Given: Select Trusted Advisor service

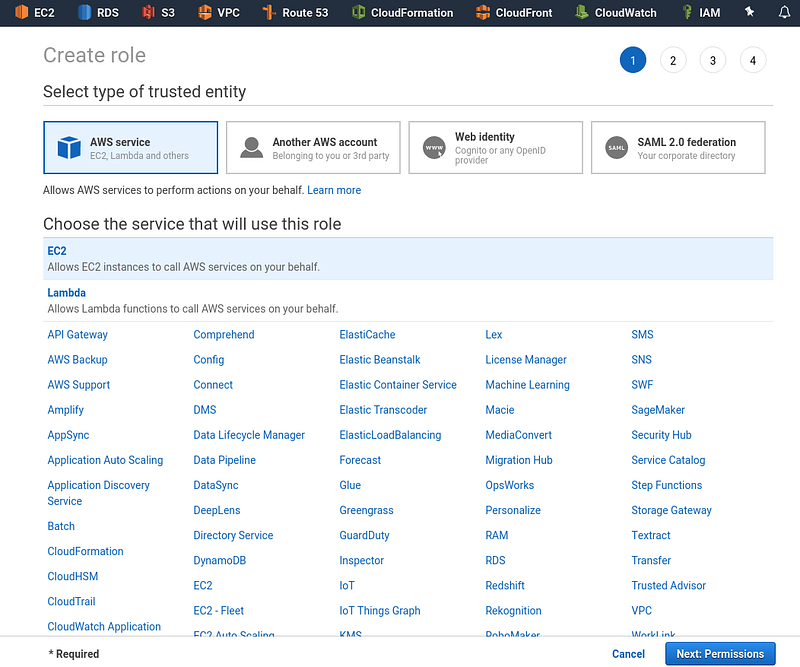Looking at the screenshot, I should coord(668,585).
